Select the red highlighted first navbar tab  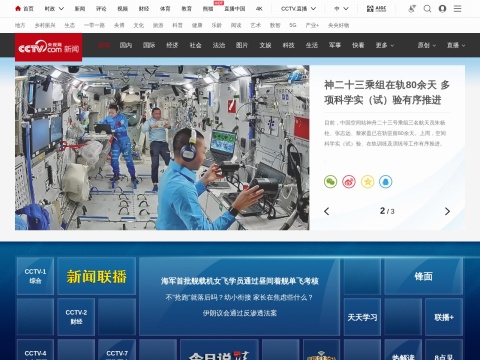[x=104, y=45]
